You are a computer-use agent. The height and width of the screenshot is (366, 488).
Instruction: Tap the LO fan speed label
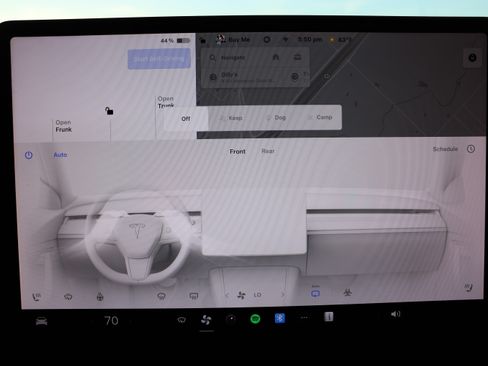(257, 295)
